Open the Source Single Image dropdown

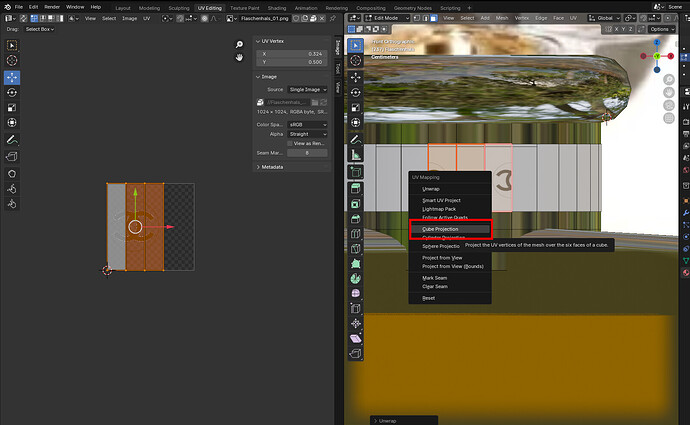tap(308, 90)
